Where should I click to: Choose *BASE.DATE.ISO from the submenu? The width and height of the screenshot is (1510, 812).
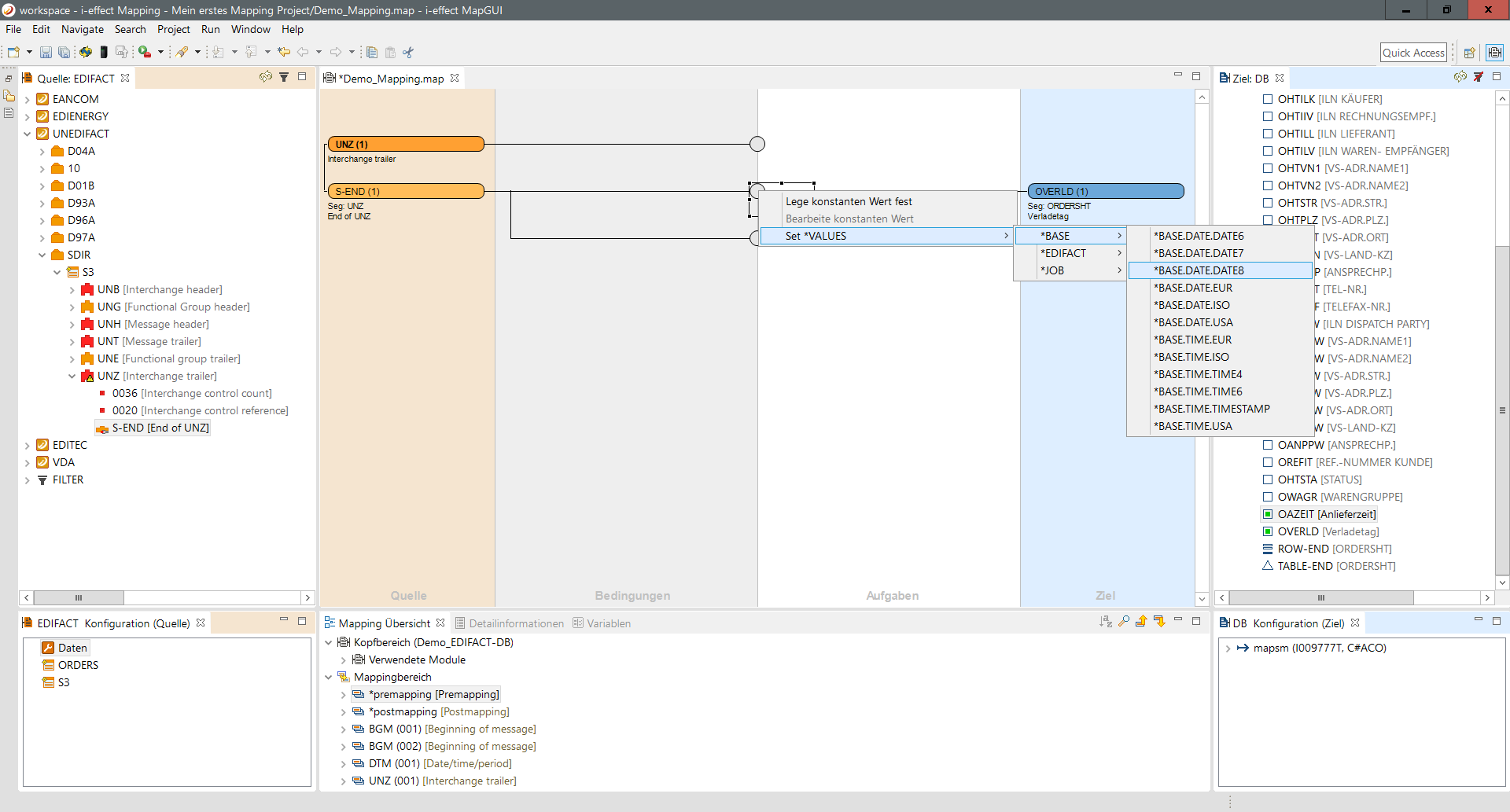pyautogui.click(x=1194, y=305)
